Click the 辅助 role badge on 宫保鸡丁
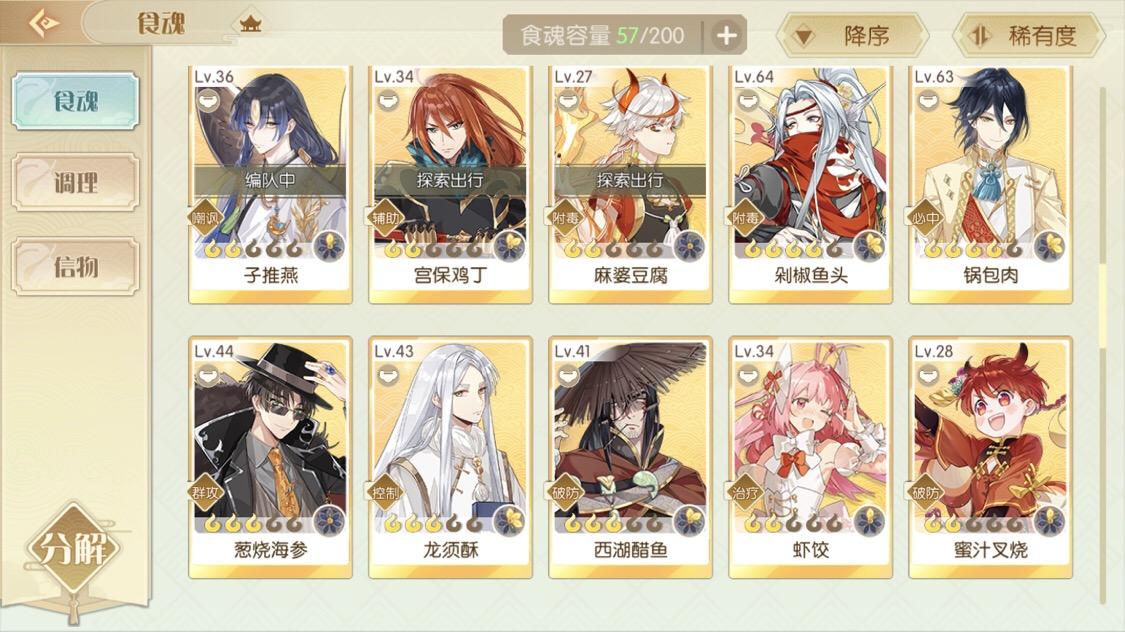This screenshot has height=632, width=1125. (x=385, y=218)
